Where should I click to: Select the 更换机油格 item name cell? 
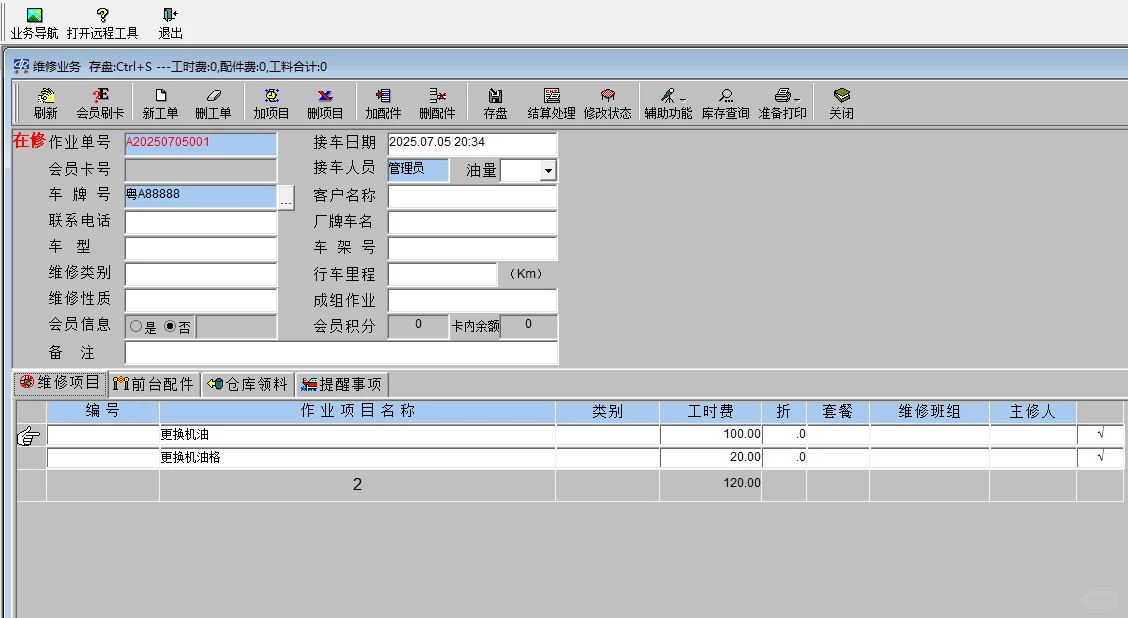point(358,457)
